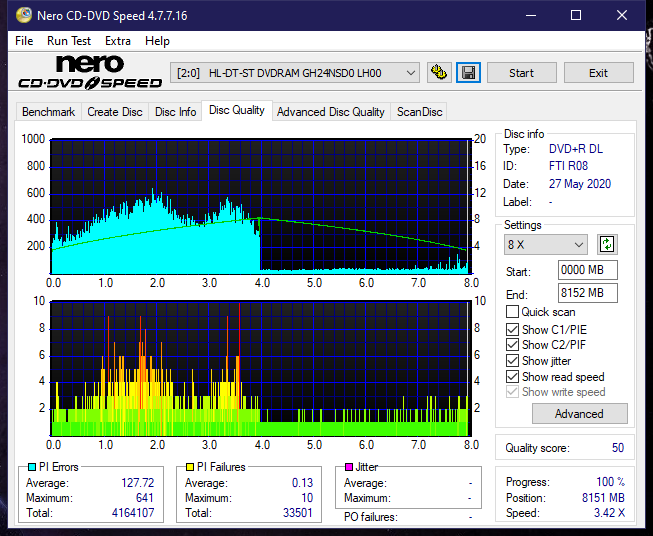Click the Nero CD-DVD Speed logo

click(90, 72)
